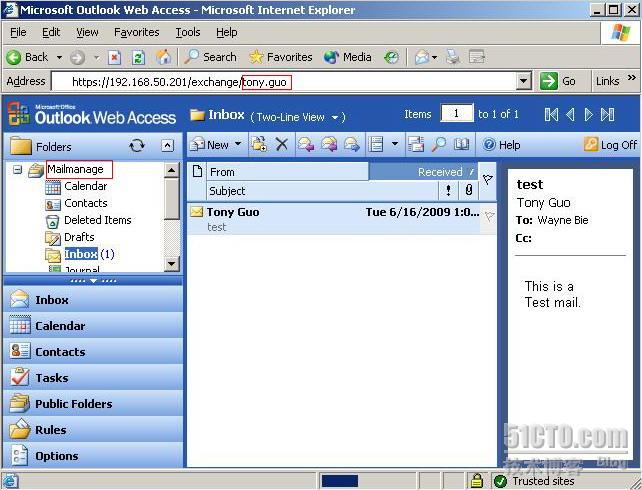Click the Move/Copy to folder icon
Screen dimensions: 642x490
click(259, 144)
